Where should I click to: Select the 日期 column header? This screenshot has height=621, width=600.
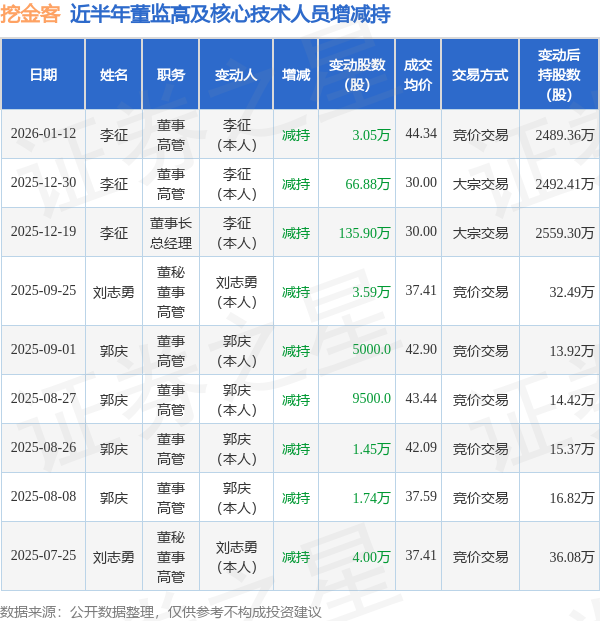click(x=43, y=74)
